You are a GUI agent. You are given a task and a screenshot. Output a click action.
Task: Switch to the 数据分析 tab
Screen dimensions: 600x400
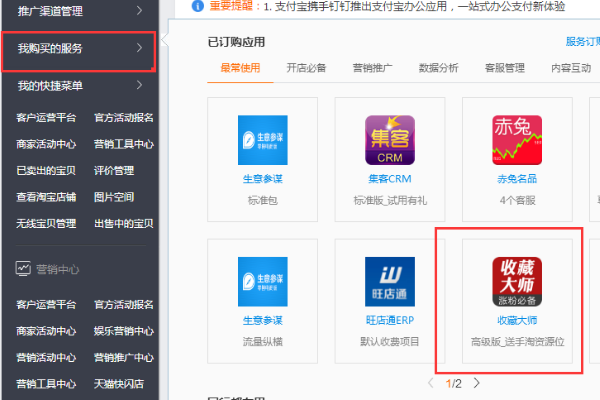pos(439,68)
